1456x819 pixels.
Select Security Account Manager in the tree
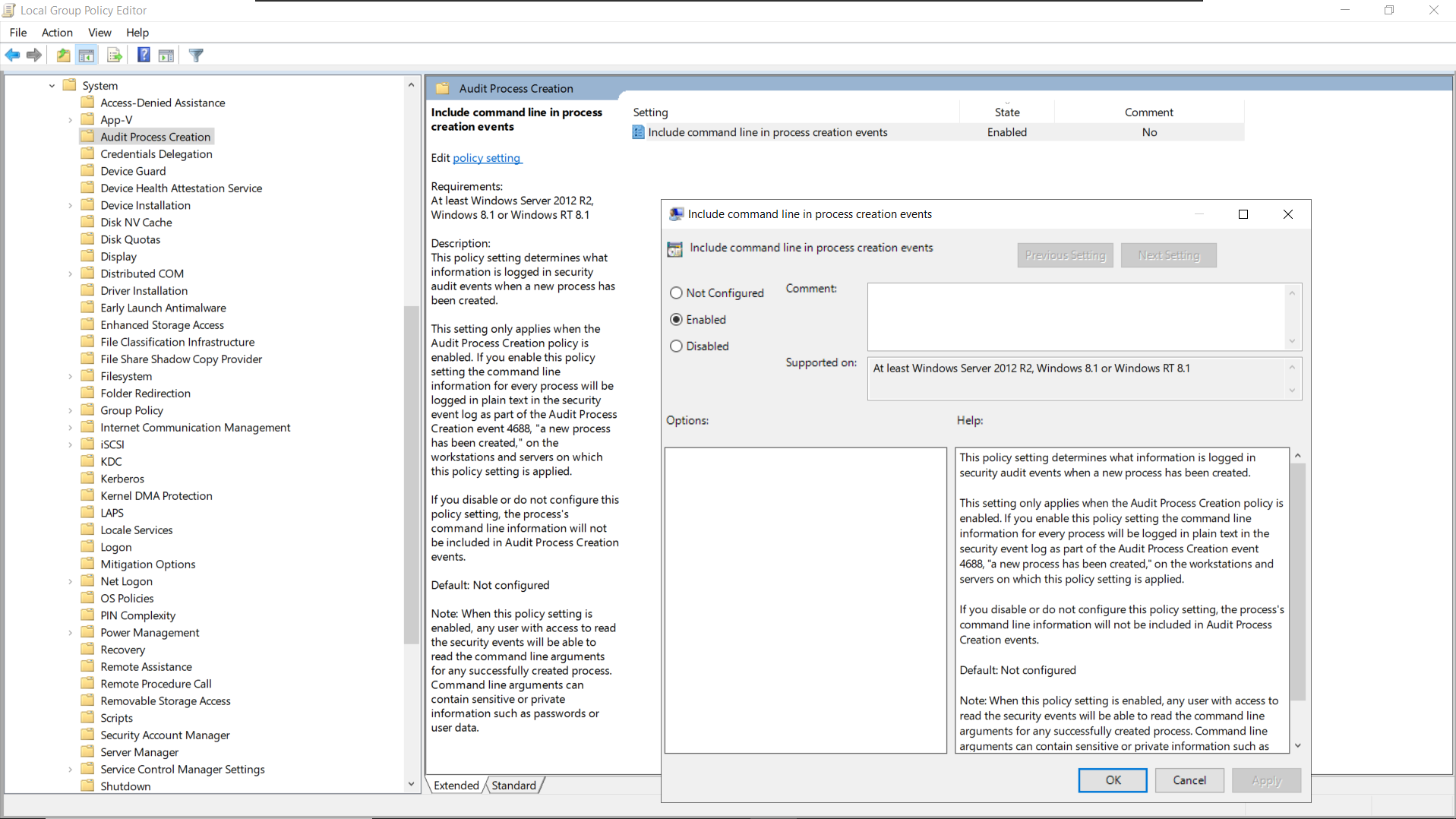point(165,735)
